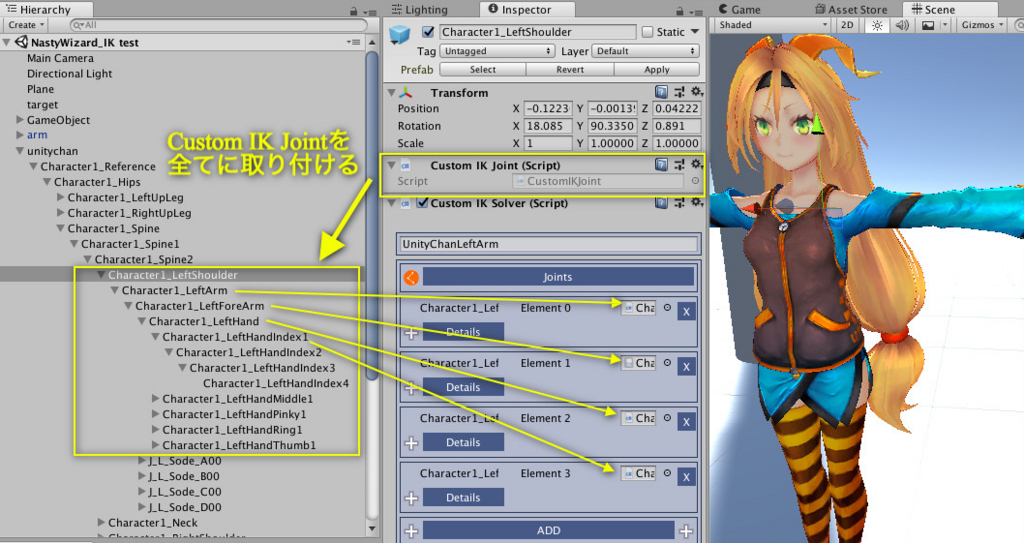Click the Hierarchy vertical scrollbar
1024x543 pixels.
pyautogui.click(x=372, y=216)
